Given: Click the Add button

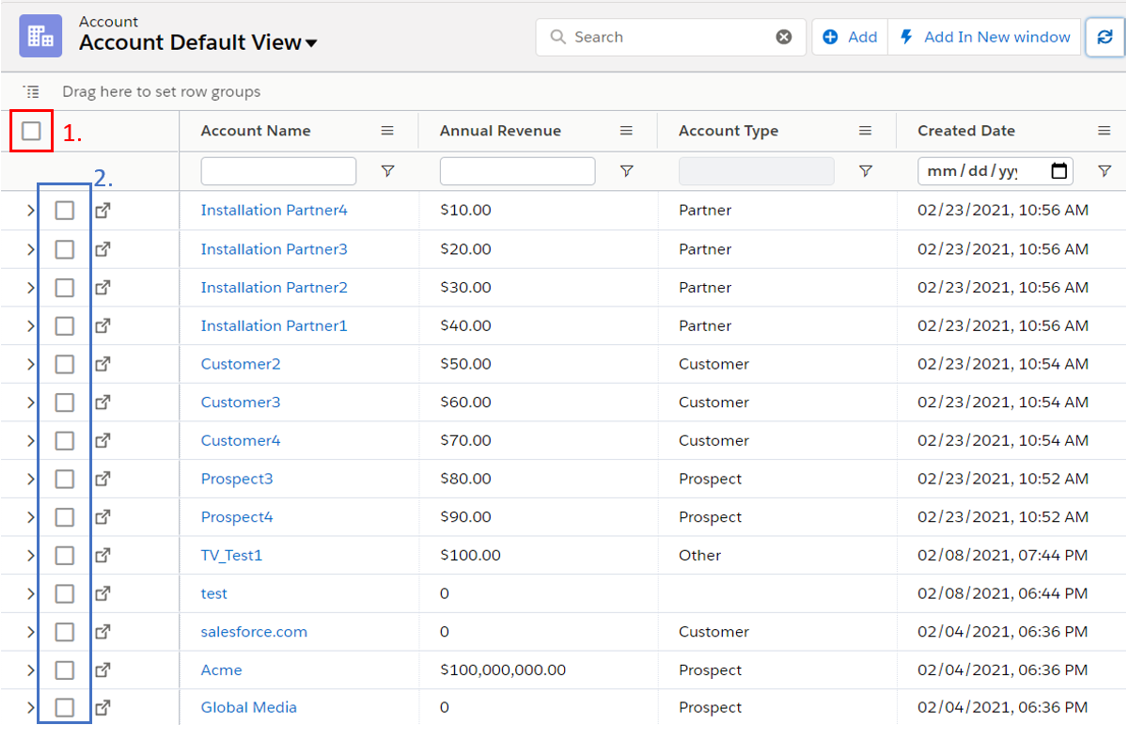Looking at the screenshot, I should tap(850, 37).
